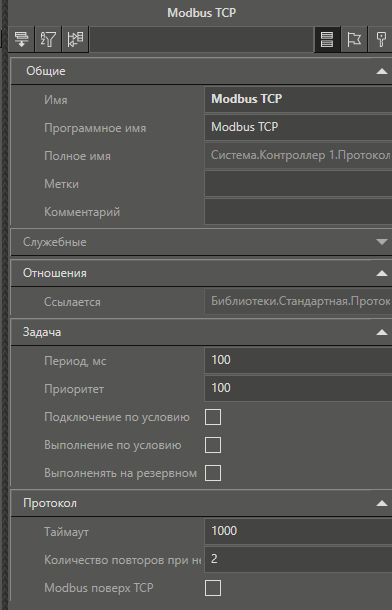Click the Комментарий label

pos(82,212)
